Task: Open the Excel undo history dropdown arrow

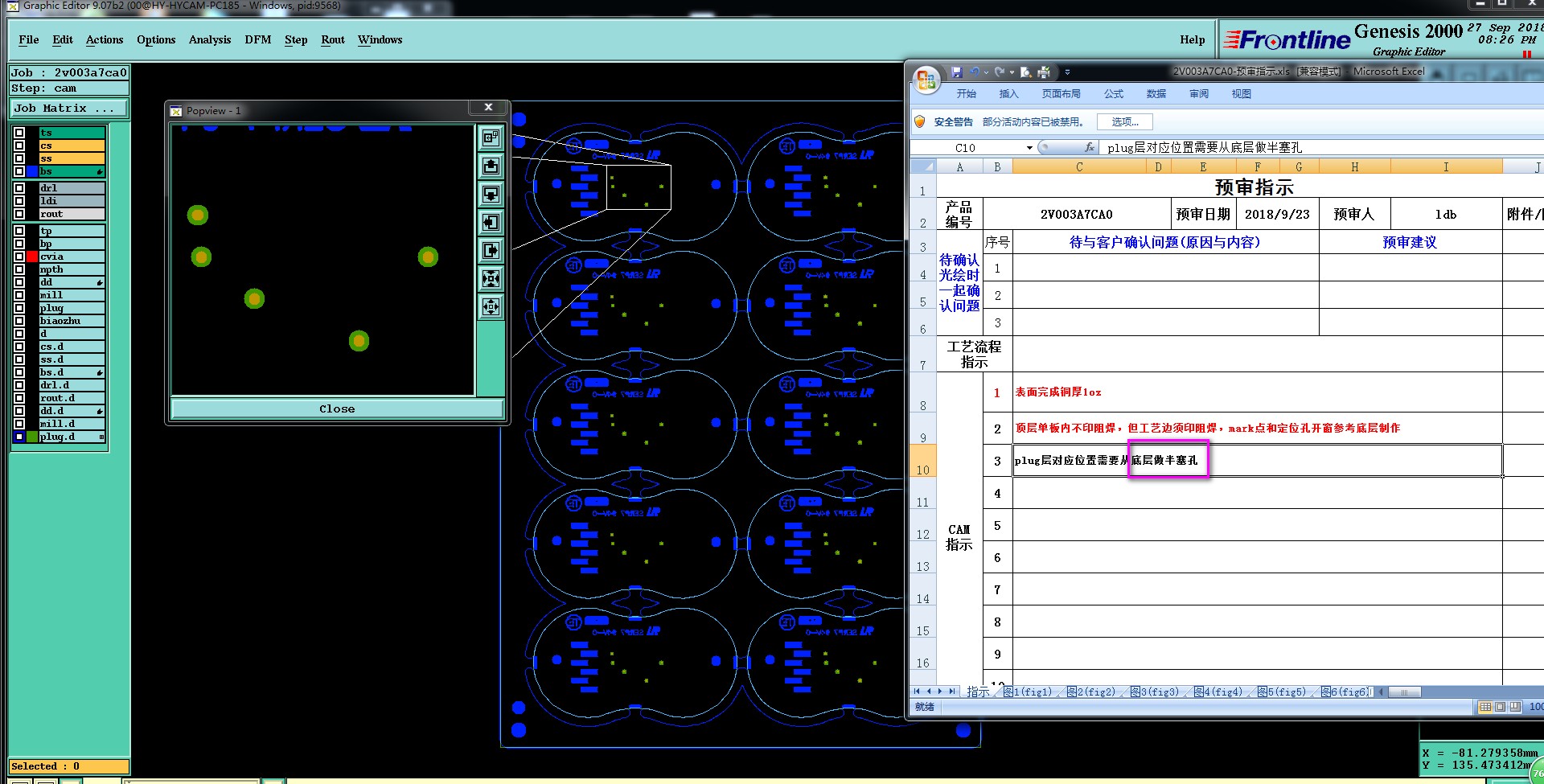Action: tap(987, 72)
